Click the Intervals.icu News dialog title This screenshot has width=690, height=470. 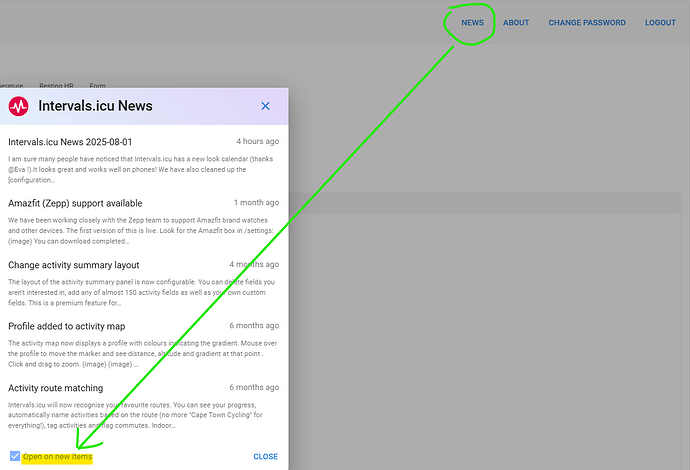(x=95, y=106)
